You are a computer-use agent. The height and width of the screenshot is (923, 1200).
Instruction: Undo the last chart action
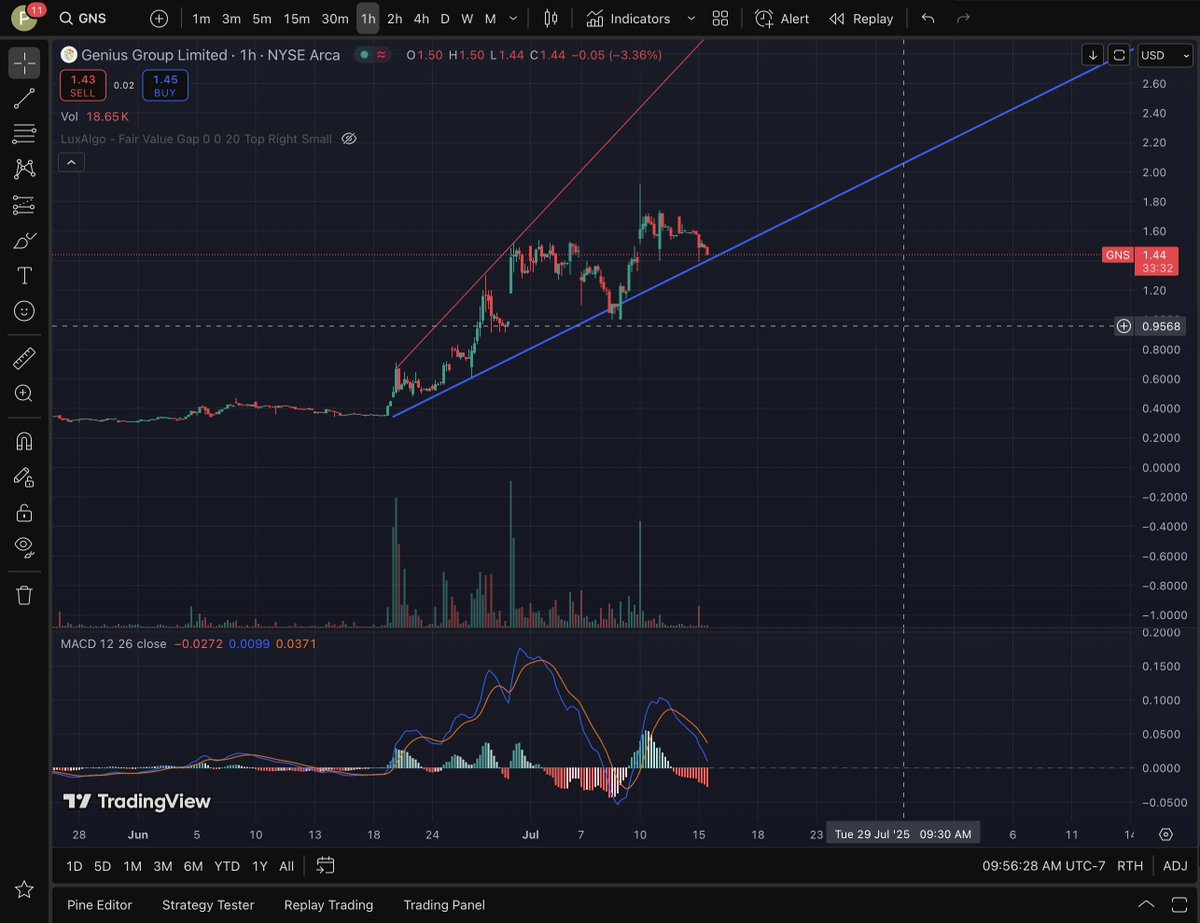pyautogui.click(x=926, y=18)
